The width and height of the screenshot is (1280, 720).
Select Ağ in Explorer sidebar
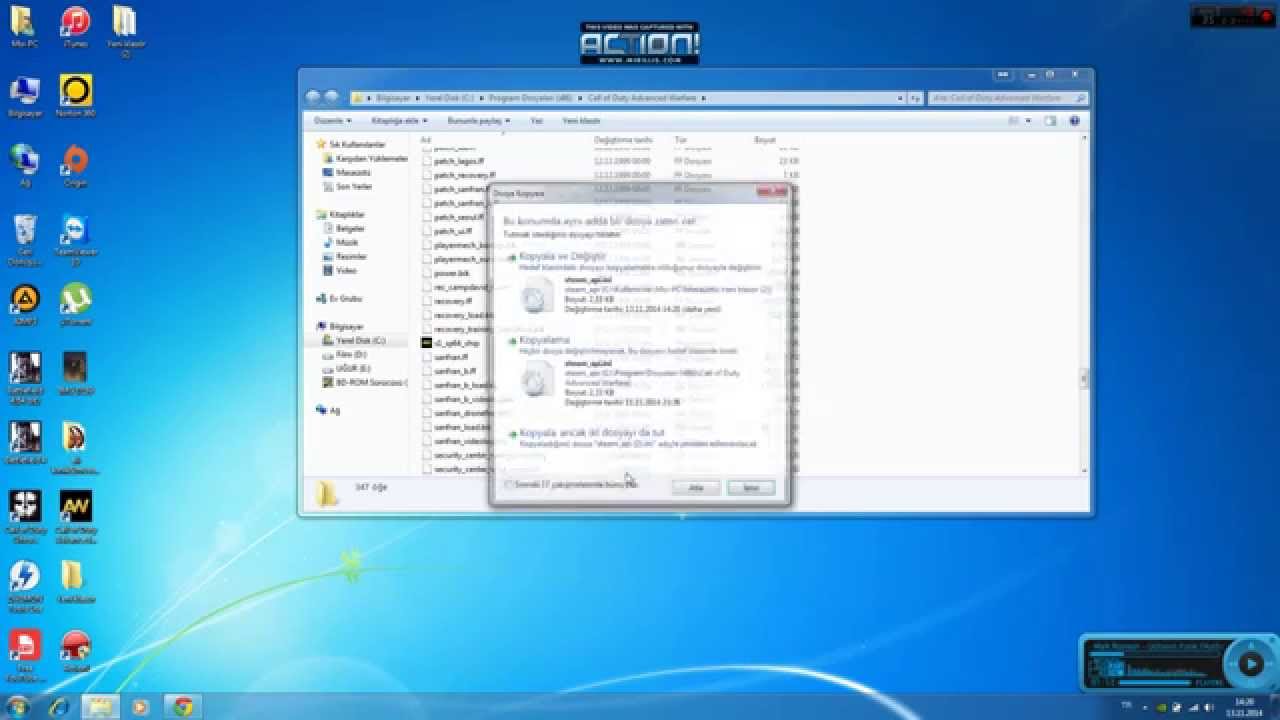[x=334, y=411]
